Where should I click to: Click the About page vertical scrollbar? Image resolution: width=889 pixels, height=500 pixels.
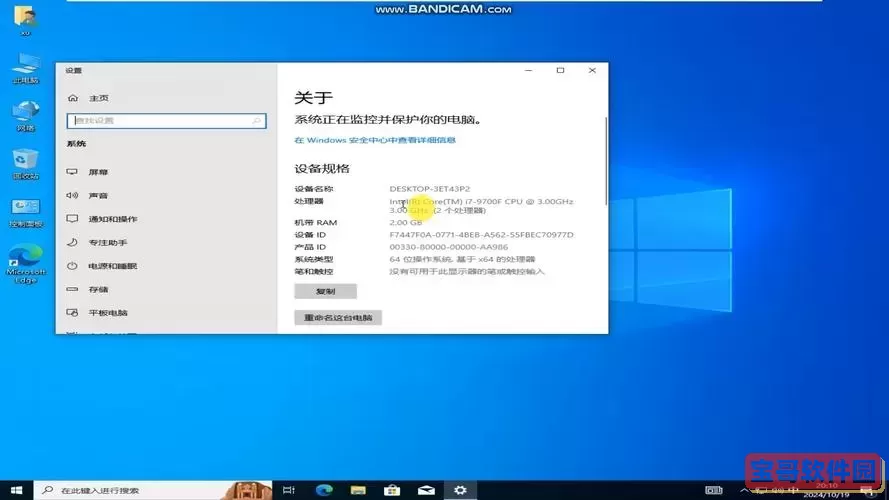click(606, 161)
